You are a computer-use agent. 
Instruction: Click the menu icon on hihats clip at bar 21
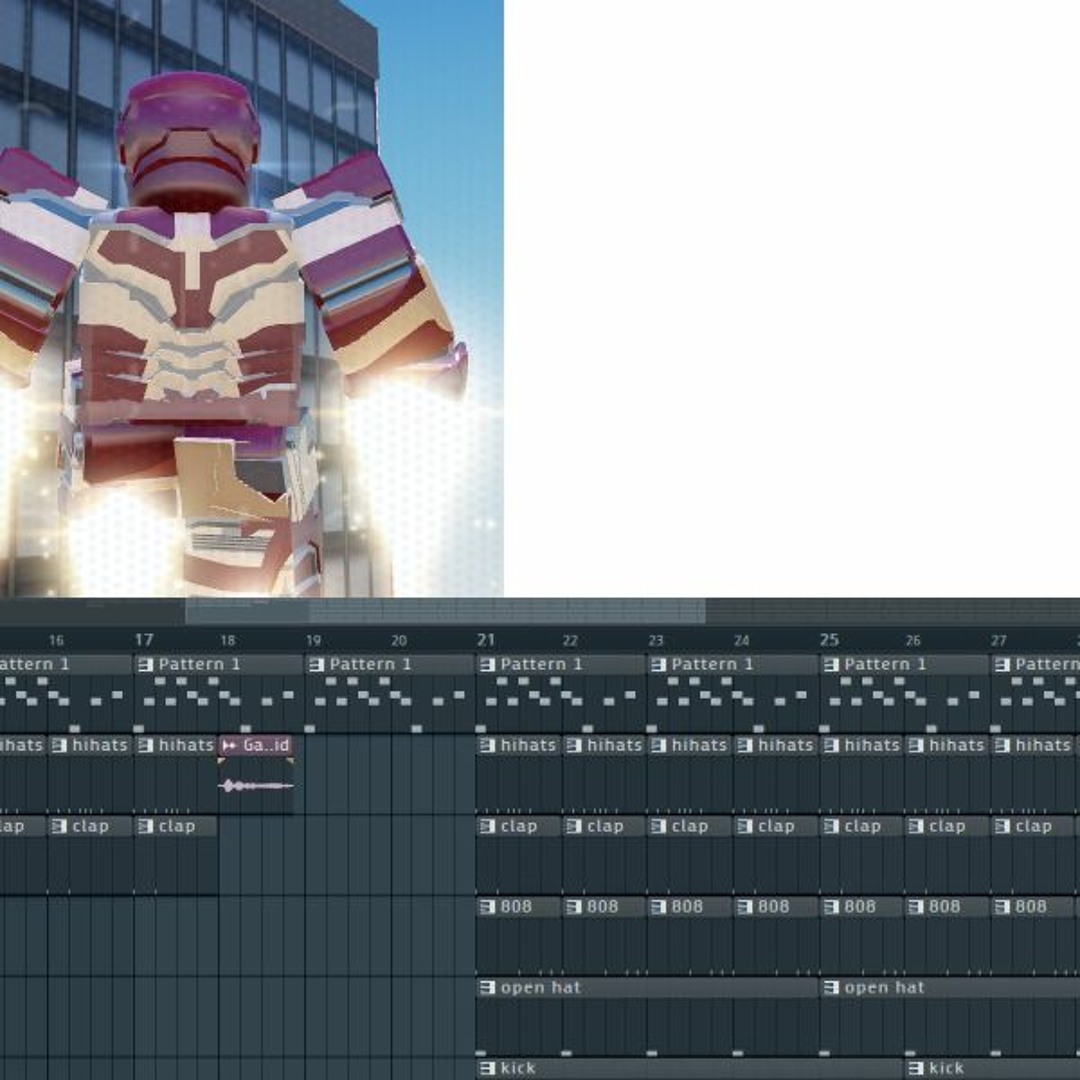(487, 745)
